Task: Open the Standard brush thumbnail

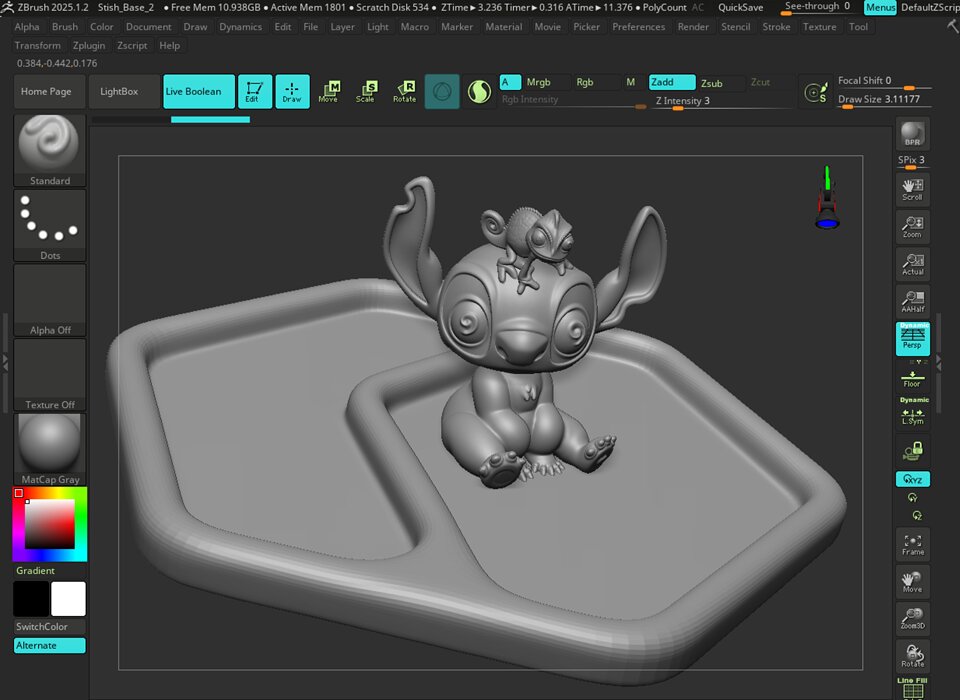Action: [x=50, y=150]
